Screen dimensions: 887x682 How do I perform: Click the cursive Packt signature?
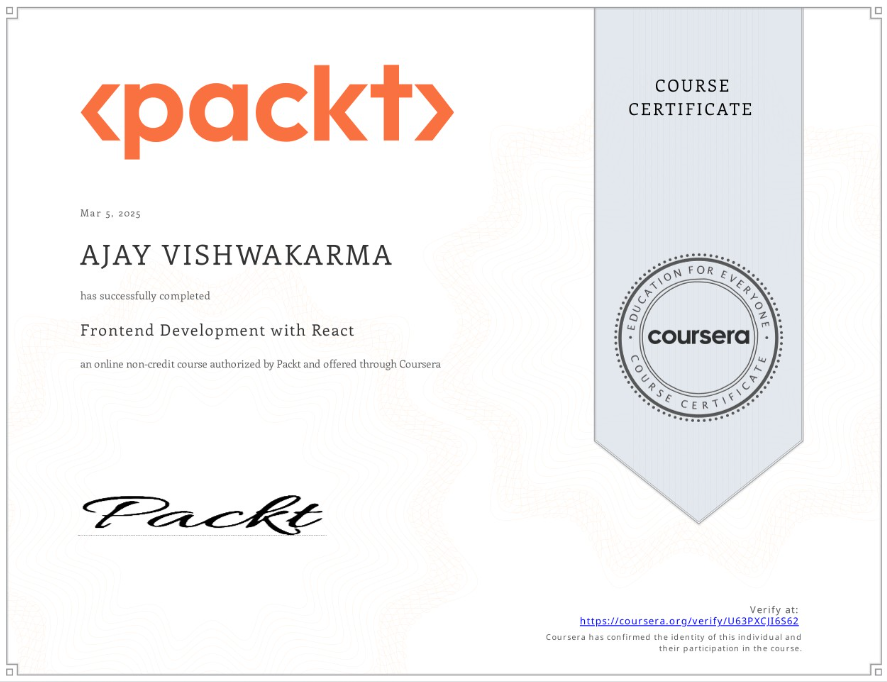pyautogui.click(x=203, y=515)
